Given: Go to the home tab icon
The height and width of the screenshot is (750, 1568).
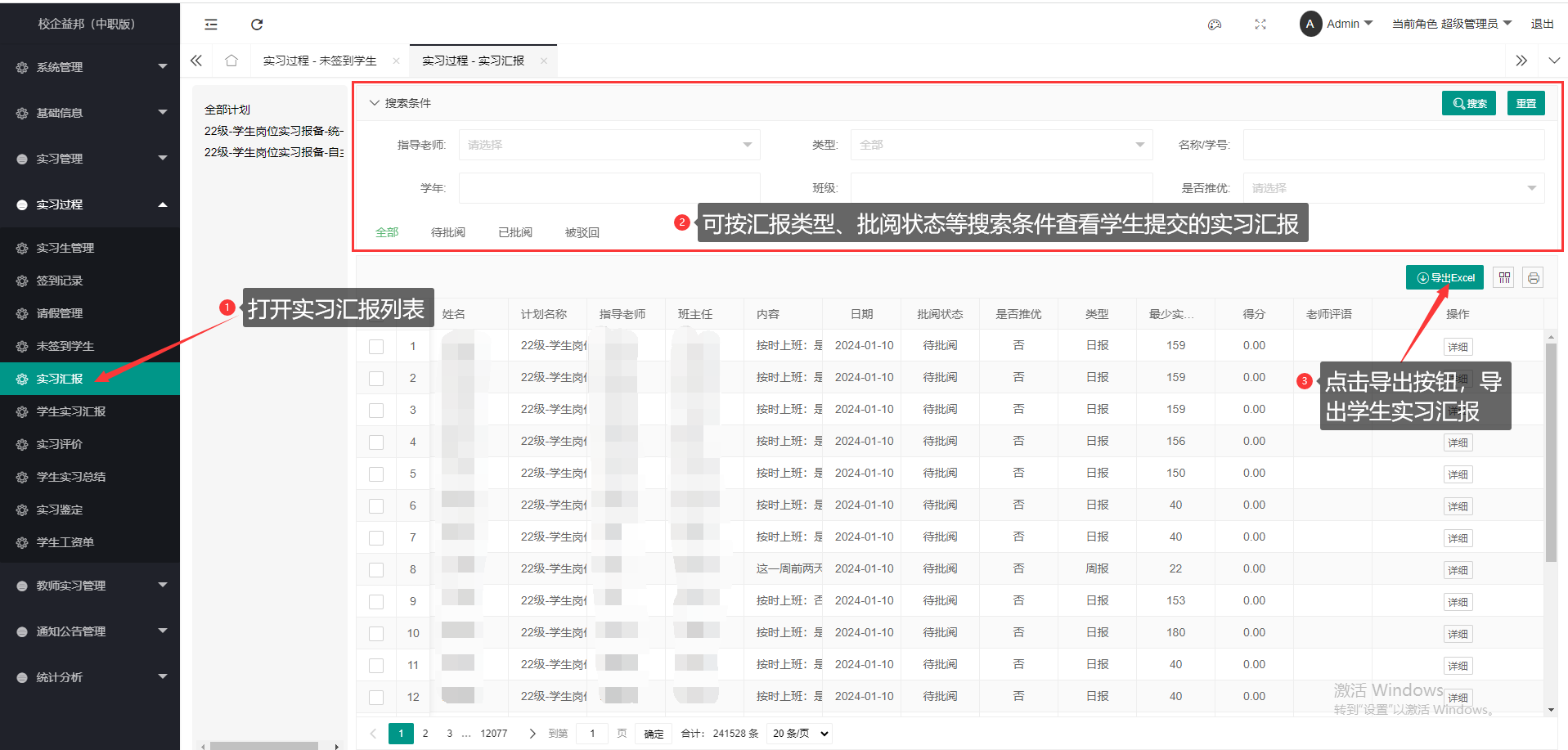Looking at the screenshot, I should pos(231,61).
